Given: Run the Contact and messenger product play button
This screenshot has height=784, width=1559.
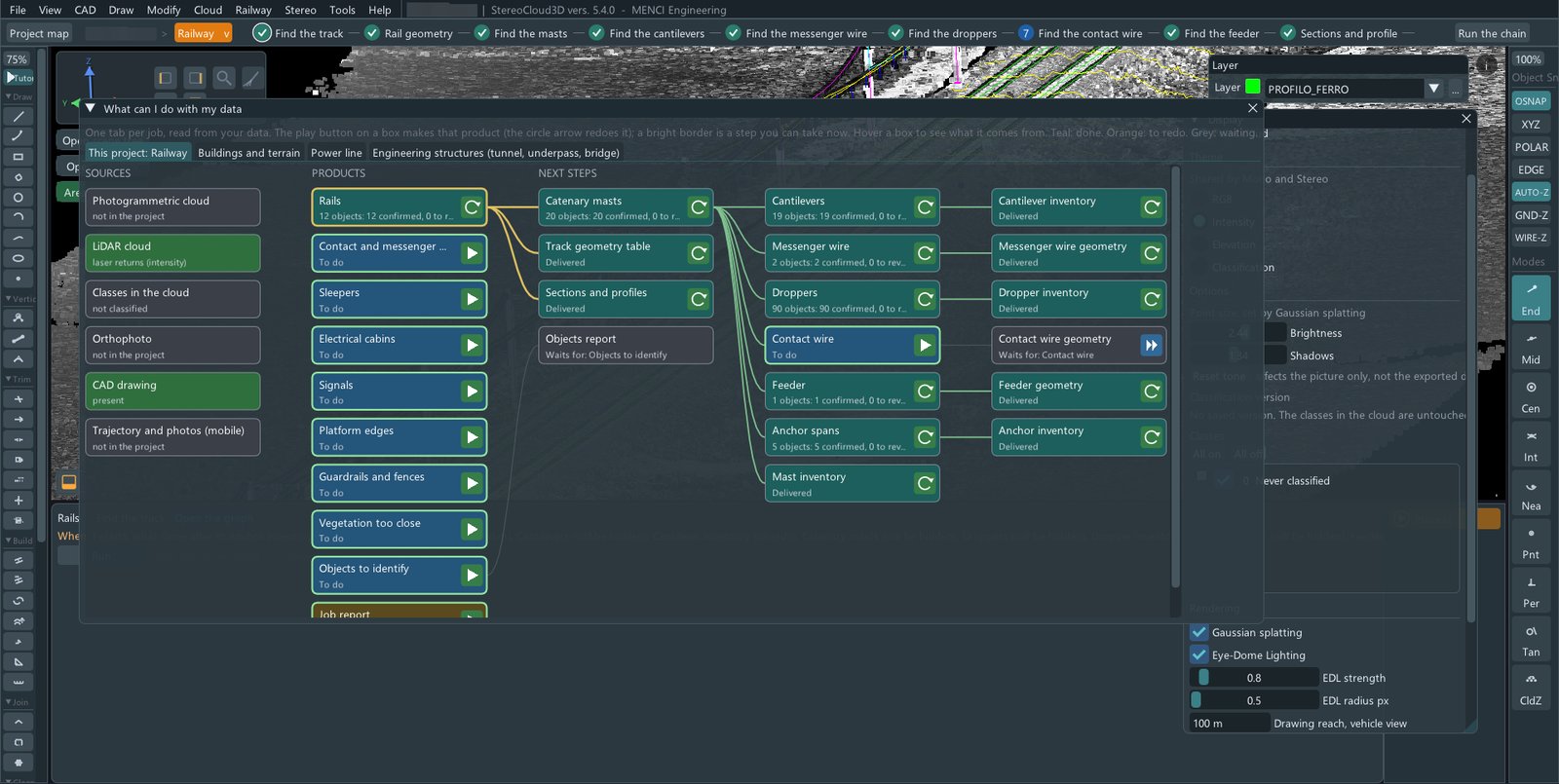Looking at the screenshot, I should pos(472,253).
